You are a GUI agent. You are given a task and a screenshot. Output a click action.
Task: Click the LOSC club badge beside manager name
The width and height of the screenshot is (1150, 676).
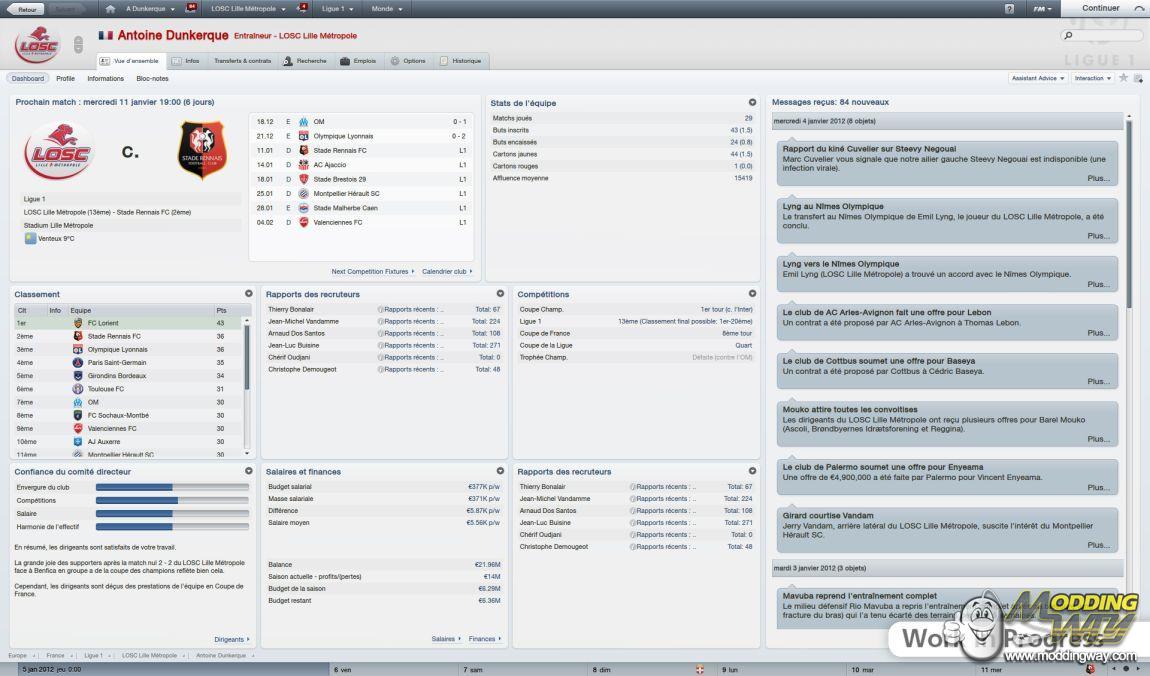click(38, 46)
